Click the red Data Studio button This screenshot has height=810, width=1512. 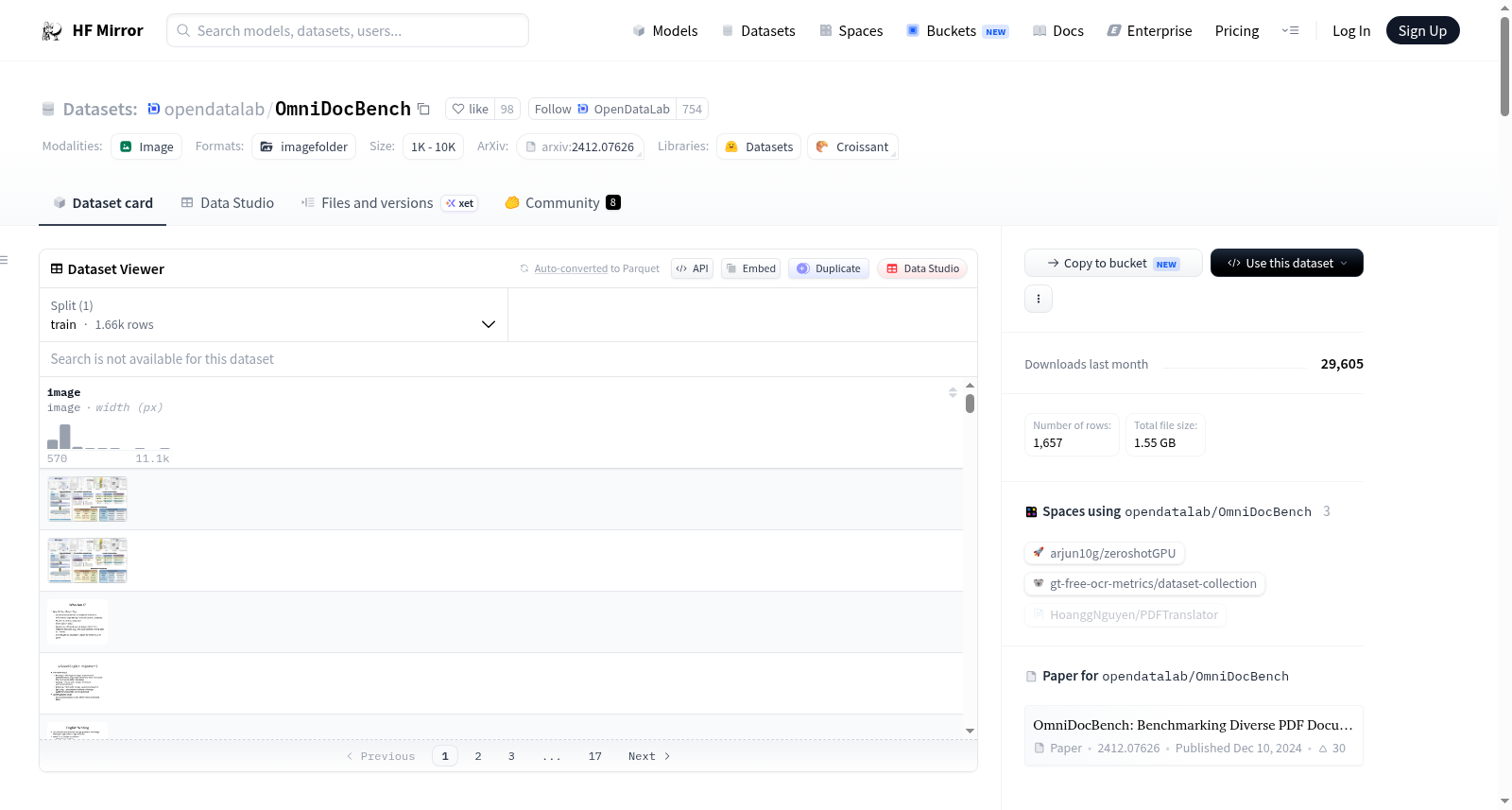921,268
